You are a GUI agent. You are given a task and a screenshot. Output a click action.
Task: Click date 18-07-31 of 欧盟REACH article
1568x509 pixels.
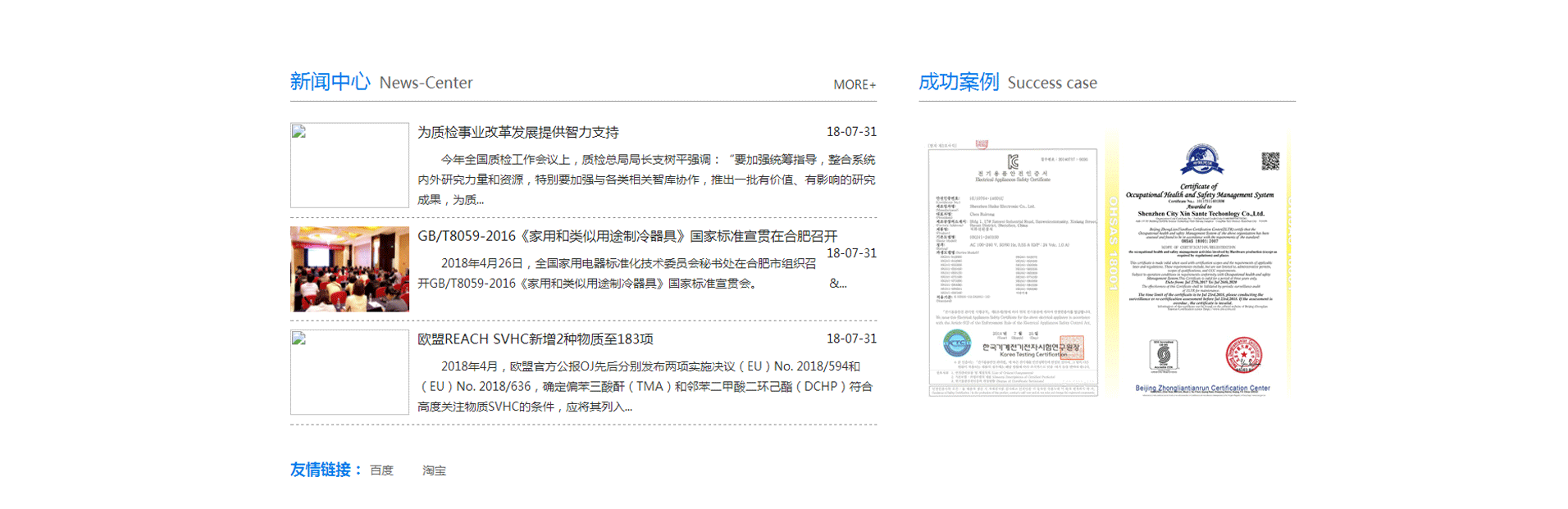tap(851, 339)
